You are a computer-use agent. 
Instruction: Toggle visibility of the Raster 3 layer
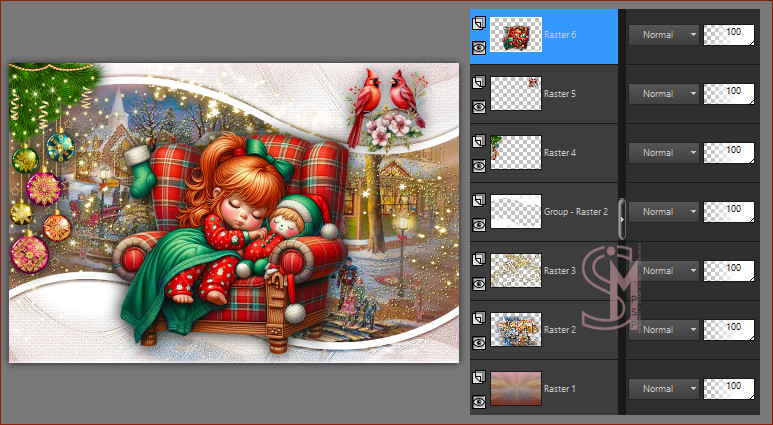(x=479, y=283)
